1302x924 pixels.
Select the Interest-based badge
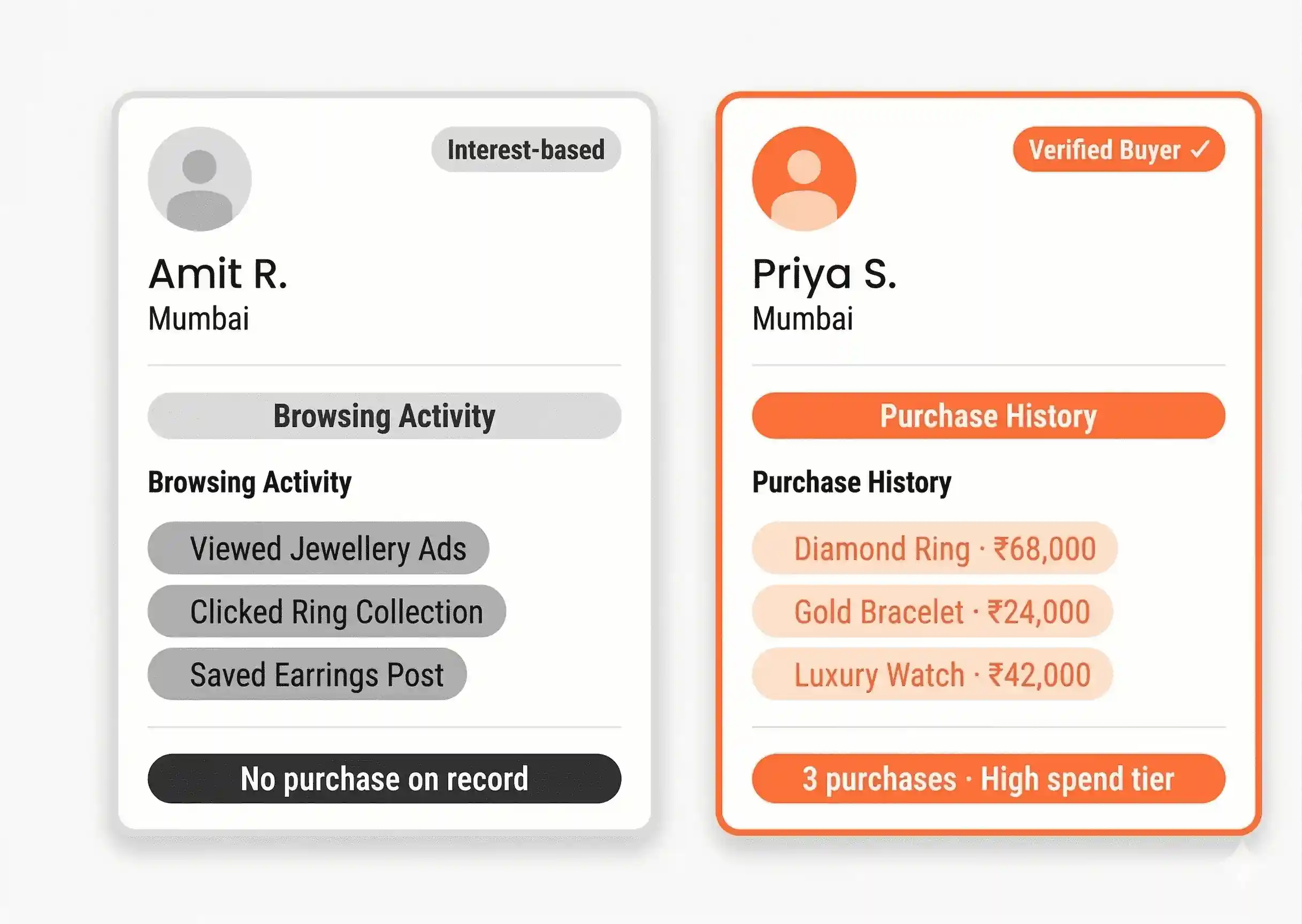pyautogui.click(x=526, y=150)
